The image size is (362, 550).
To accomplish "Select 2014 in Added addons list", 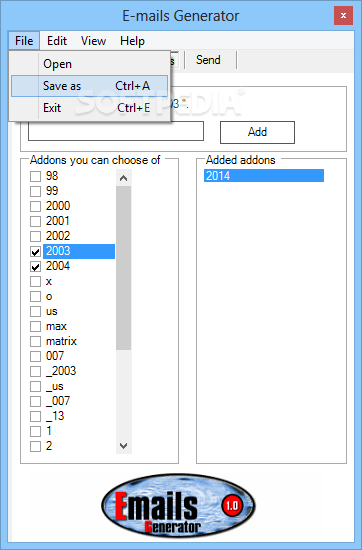I will pos(264,175).
